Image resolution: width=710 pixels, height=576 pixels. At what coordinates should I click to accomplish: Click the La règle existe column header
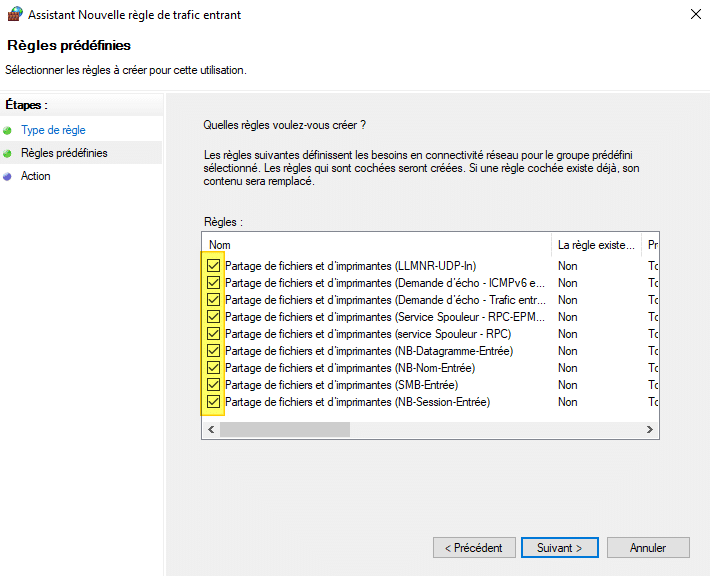[x=596, y=244]
